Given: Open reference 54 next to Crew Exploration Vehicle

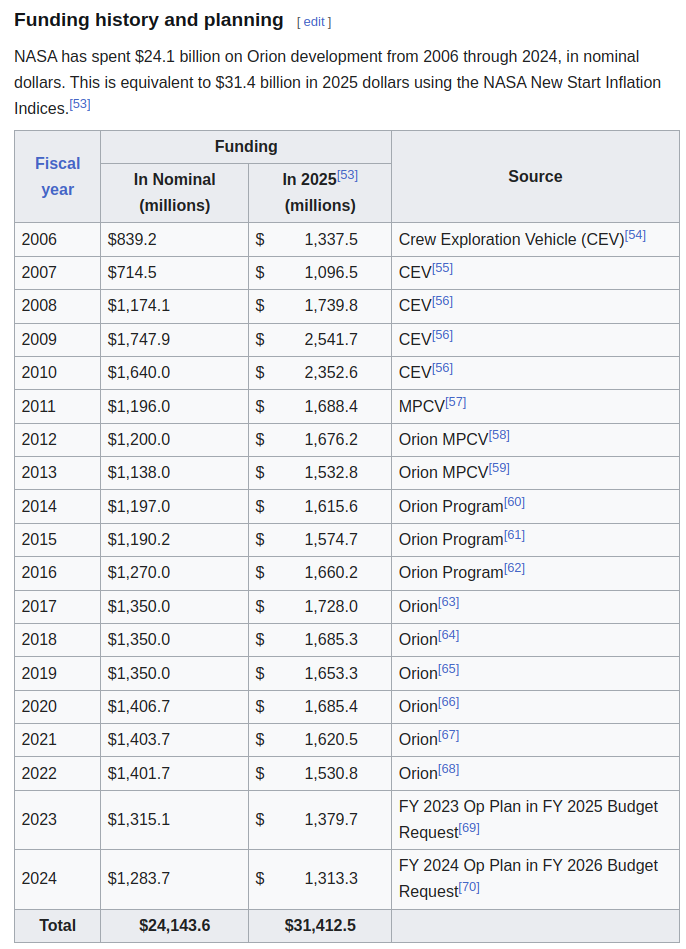Looking at the screenshot, I should [635, 235].
